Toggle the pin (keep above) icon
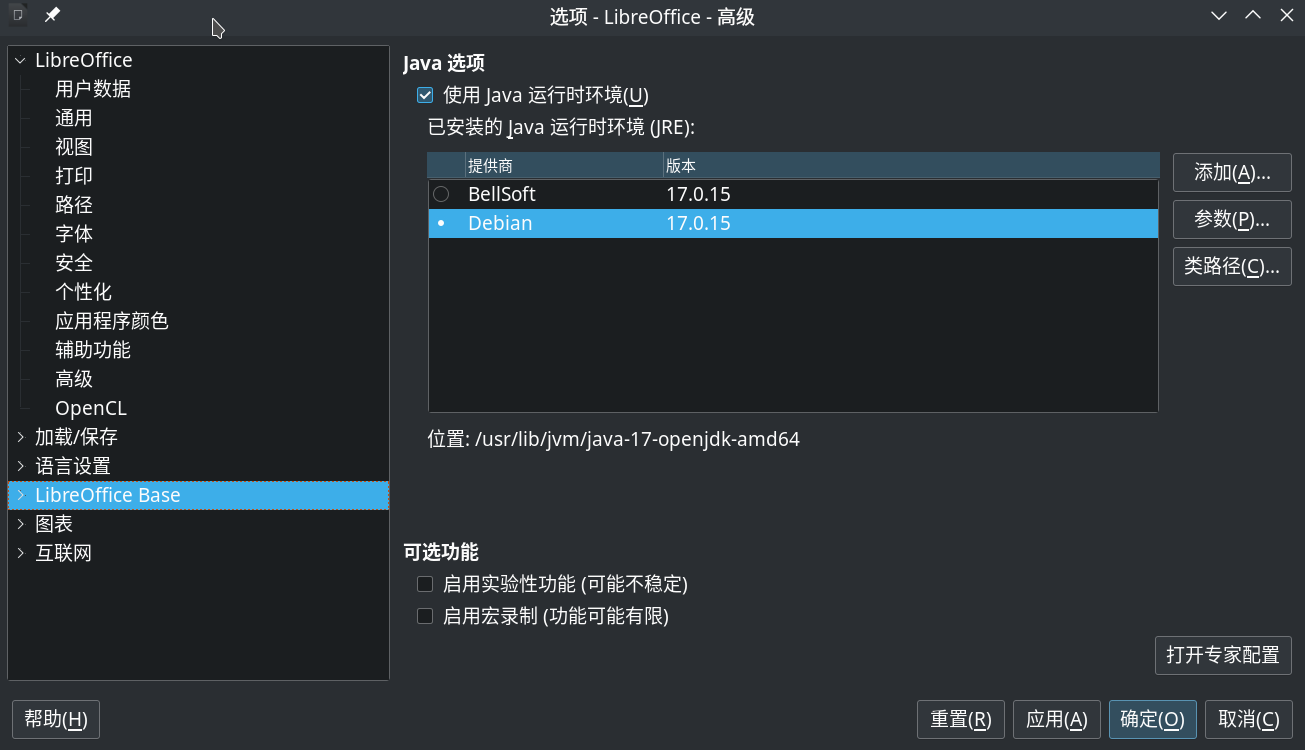The width and height of the screenshot is (1305, 750). (52, 15)
